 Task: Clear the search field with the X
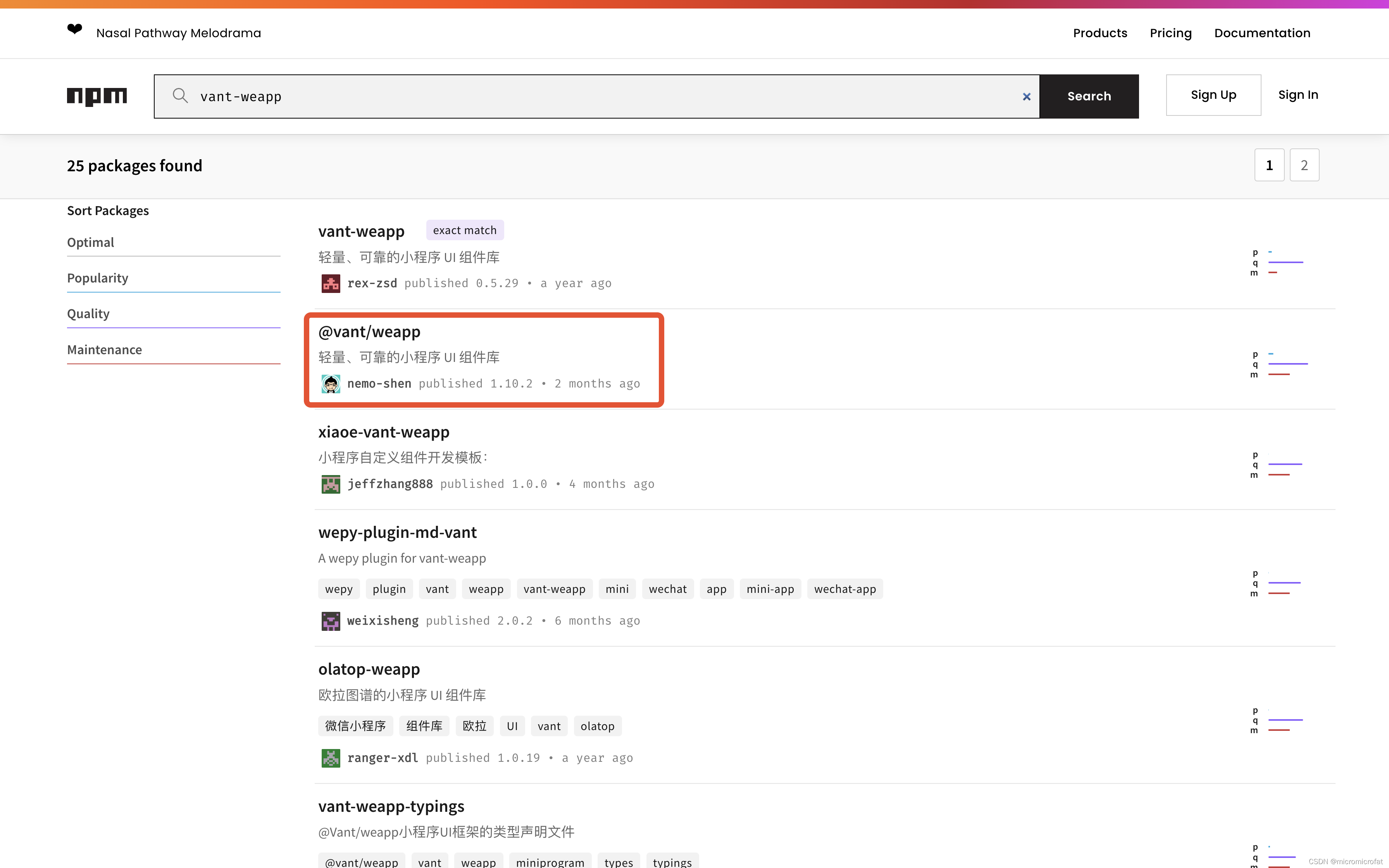point(1026,96)
